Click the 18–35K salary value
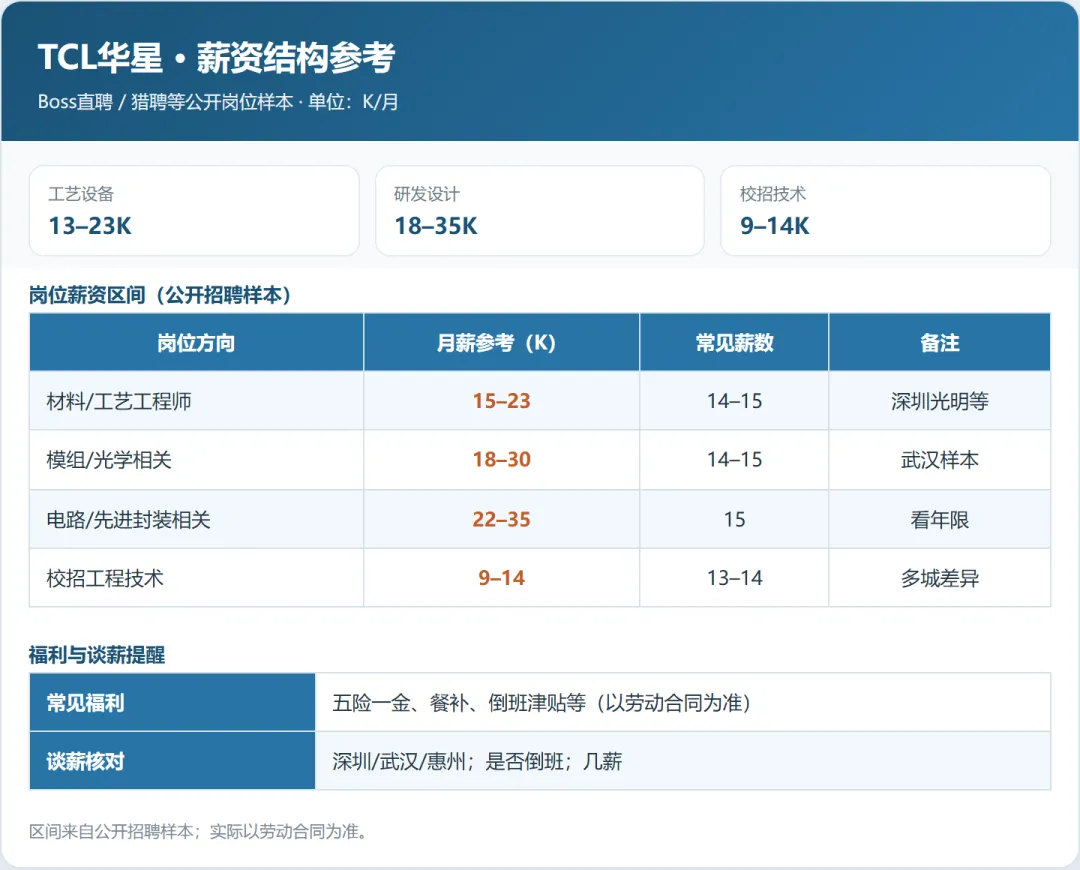The image size is (1080, 870). pos(435,226)
